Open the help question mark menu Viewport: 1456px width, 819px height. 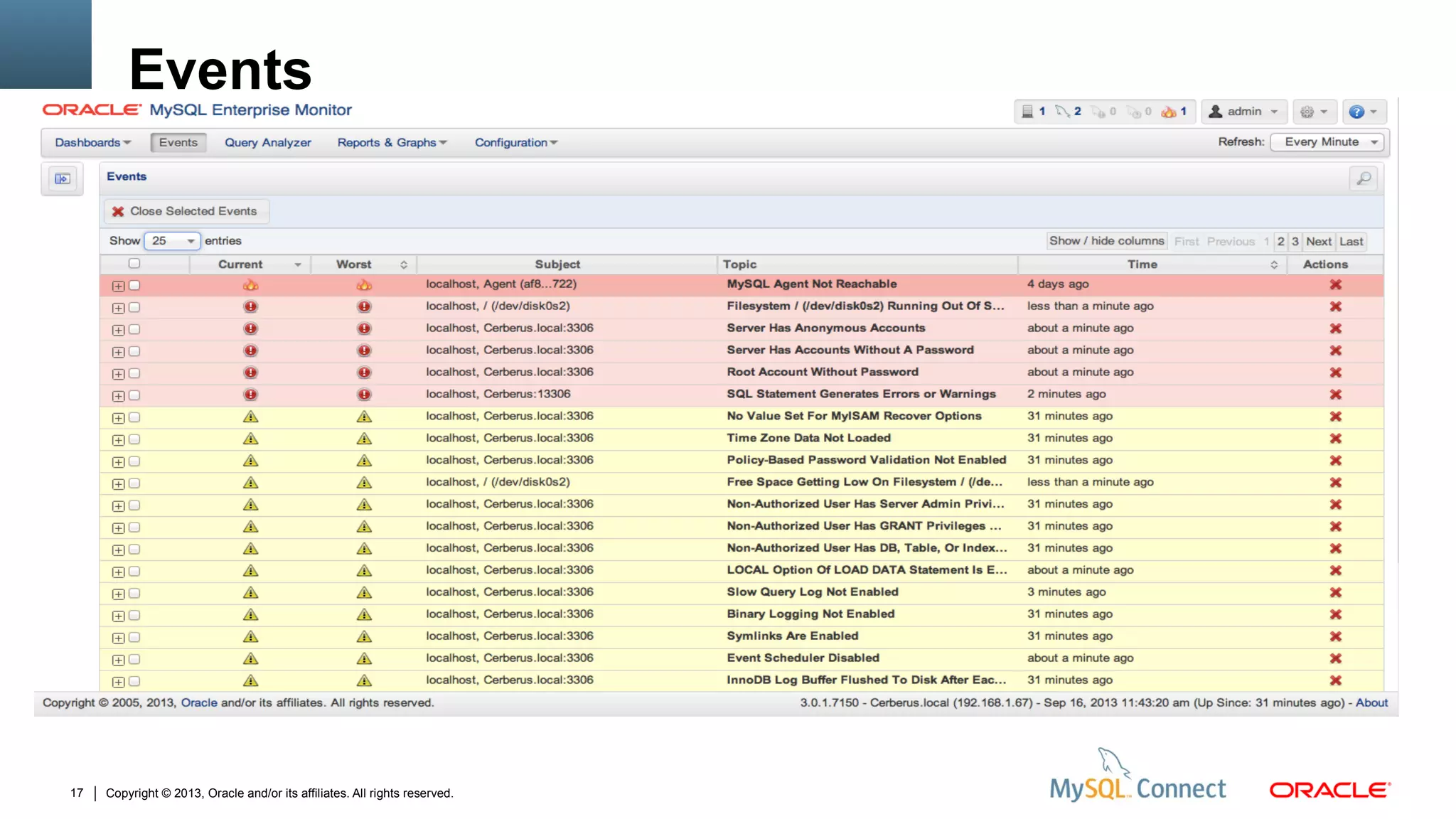[x=1364, y=112]
